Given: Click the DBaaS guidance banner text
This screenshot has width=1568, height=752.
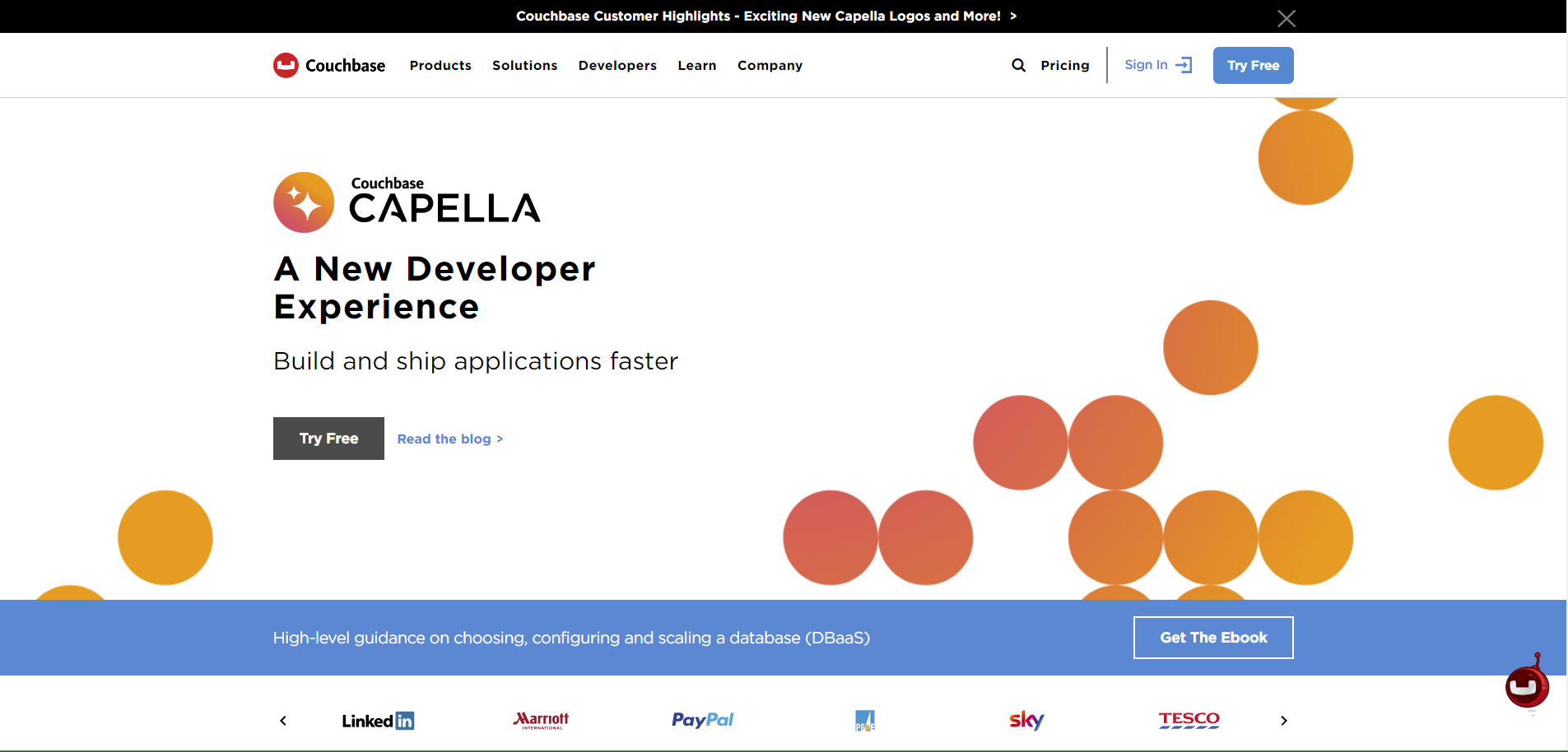Looking at the screenshot, I should 571,638.
